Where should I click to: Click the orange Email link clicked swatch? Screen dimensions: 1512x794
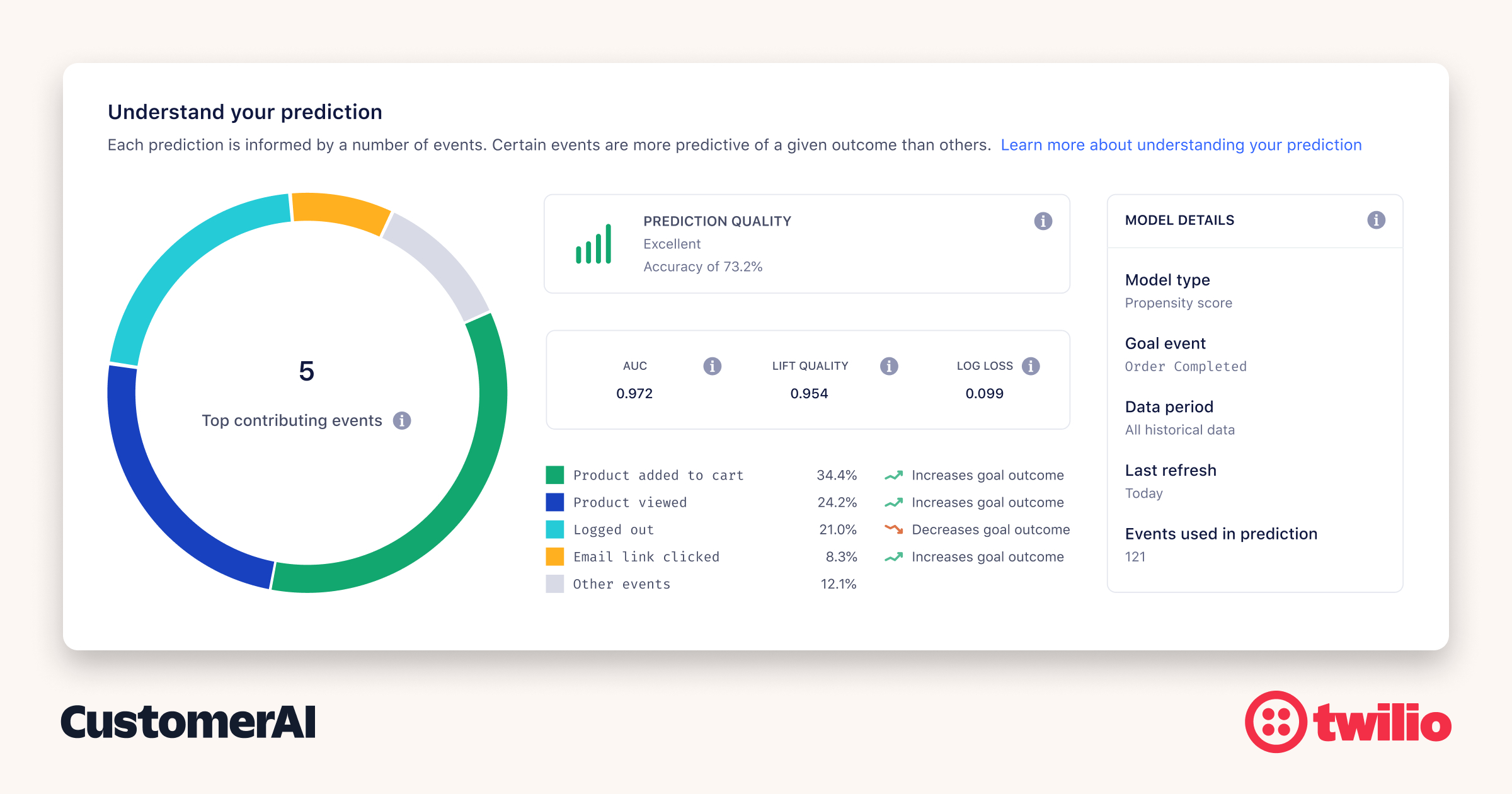point(554,556)
